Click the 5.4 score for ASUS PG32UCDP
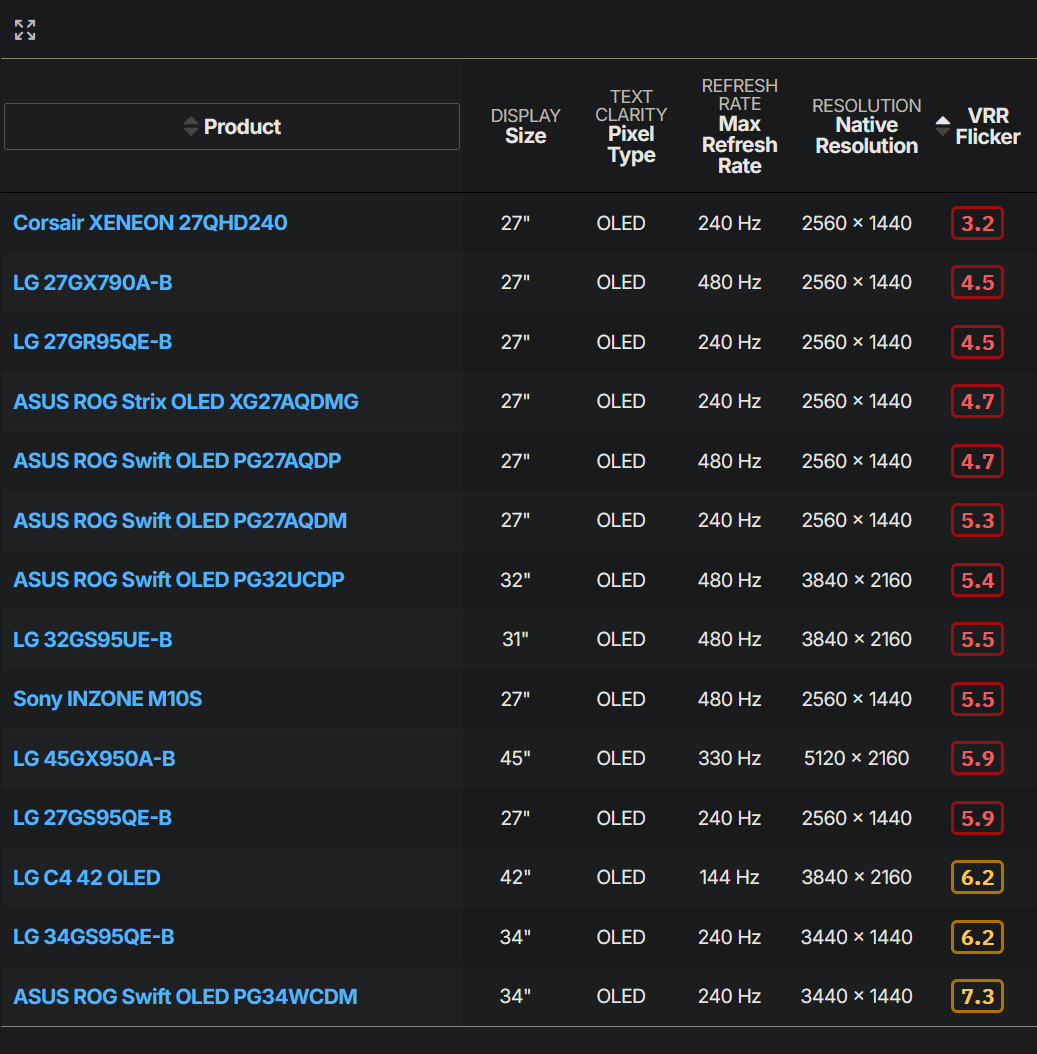This screenshot has height=1054, width=1037. coord(977,580)
